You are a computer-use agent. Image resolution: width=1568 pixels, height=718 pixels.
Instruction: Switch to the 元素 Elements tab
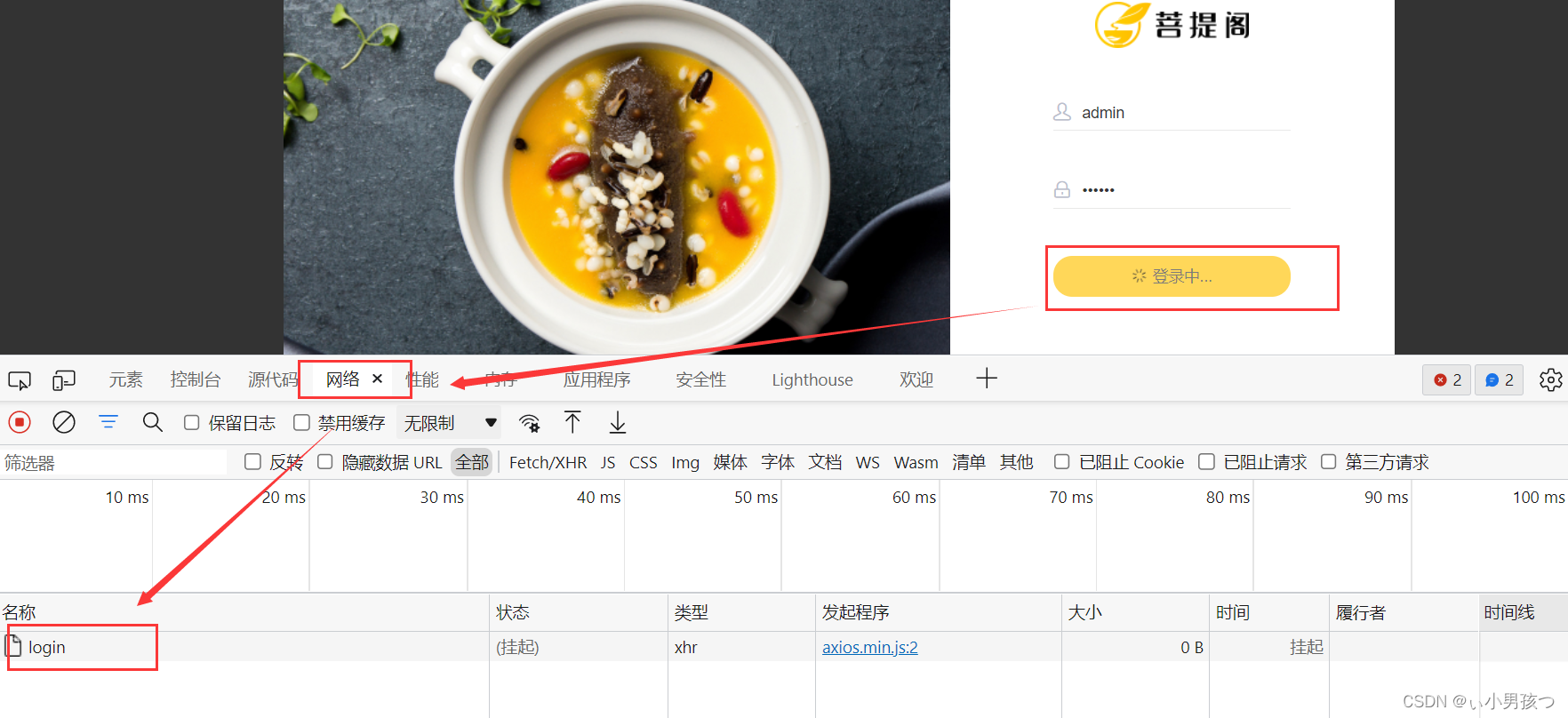pyautogui.click(x=125, y=379)
